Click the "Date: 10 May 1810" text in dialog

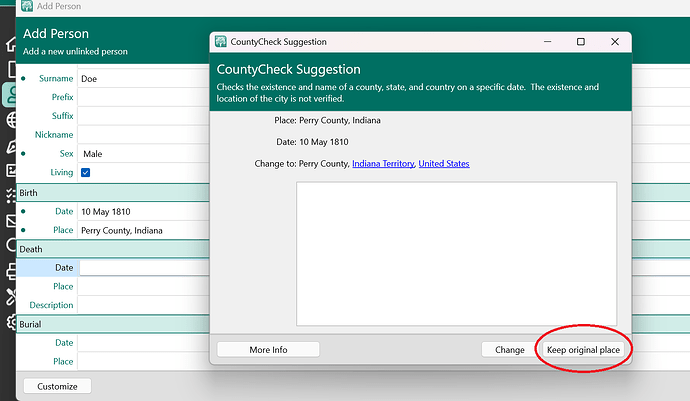pyautogui.click(x=312, y=142)
